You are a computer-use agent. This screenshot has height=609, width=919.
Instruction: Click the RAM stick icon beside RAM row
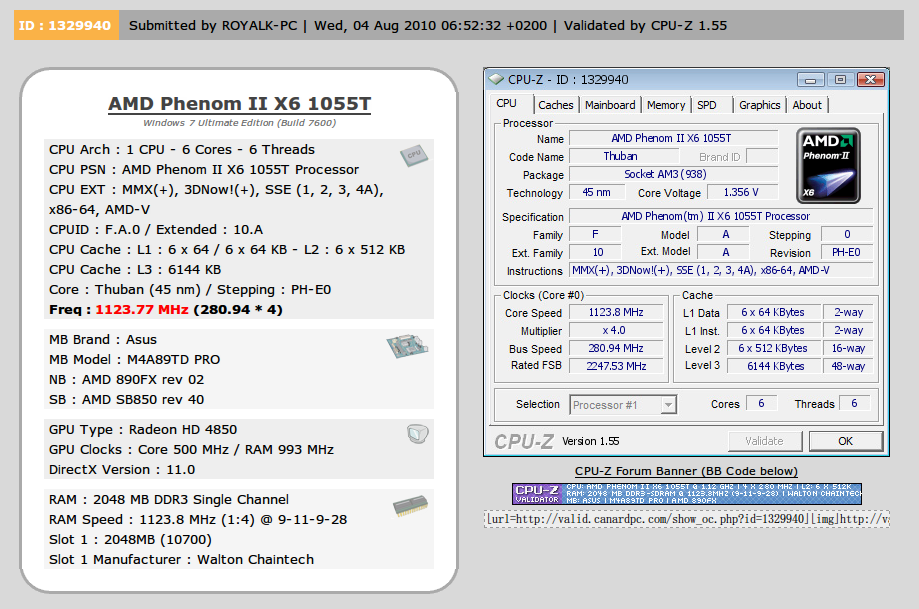click(x=410, y=506)
